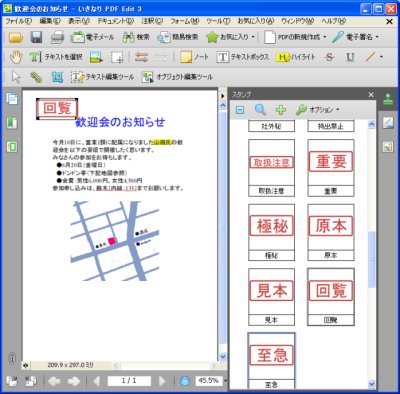Viewport: 400px width, 394px height.
Task: Select the 取扱注意 stamp thumbnail
Action: tap(272, 168)
